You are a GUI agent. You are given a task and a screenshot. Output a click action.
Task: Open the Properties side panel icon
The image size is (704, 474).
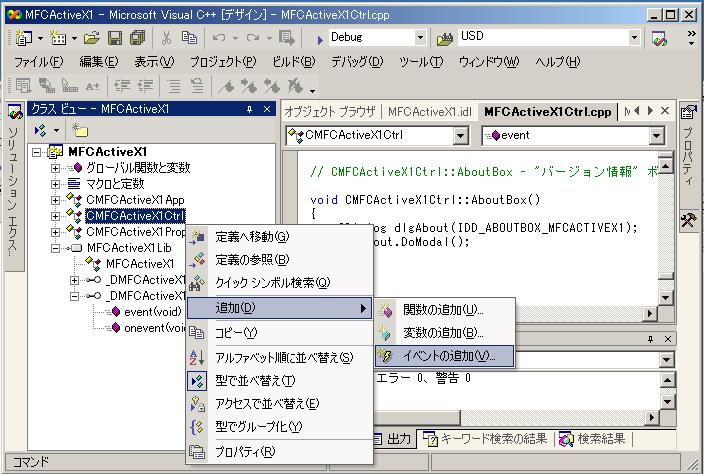pyautogui.click(x=689, y=112)
